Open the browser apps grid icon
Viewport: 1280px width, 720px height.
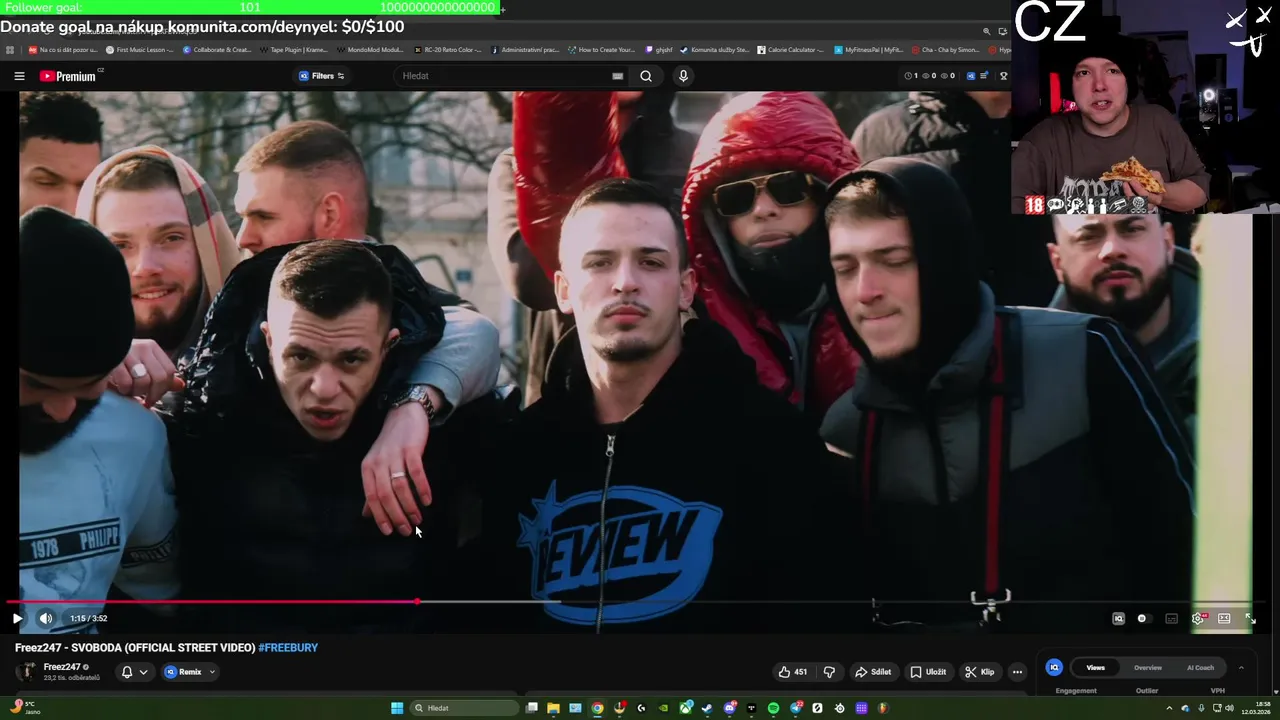[x=10, y=49]
